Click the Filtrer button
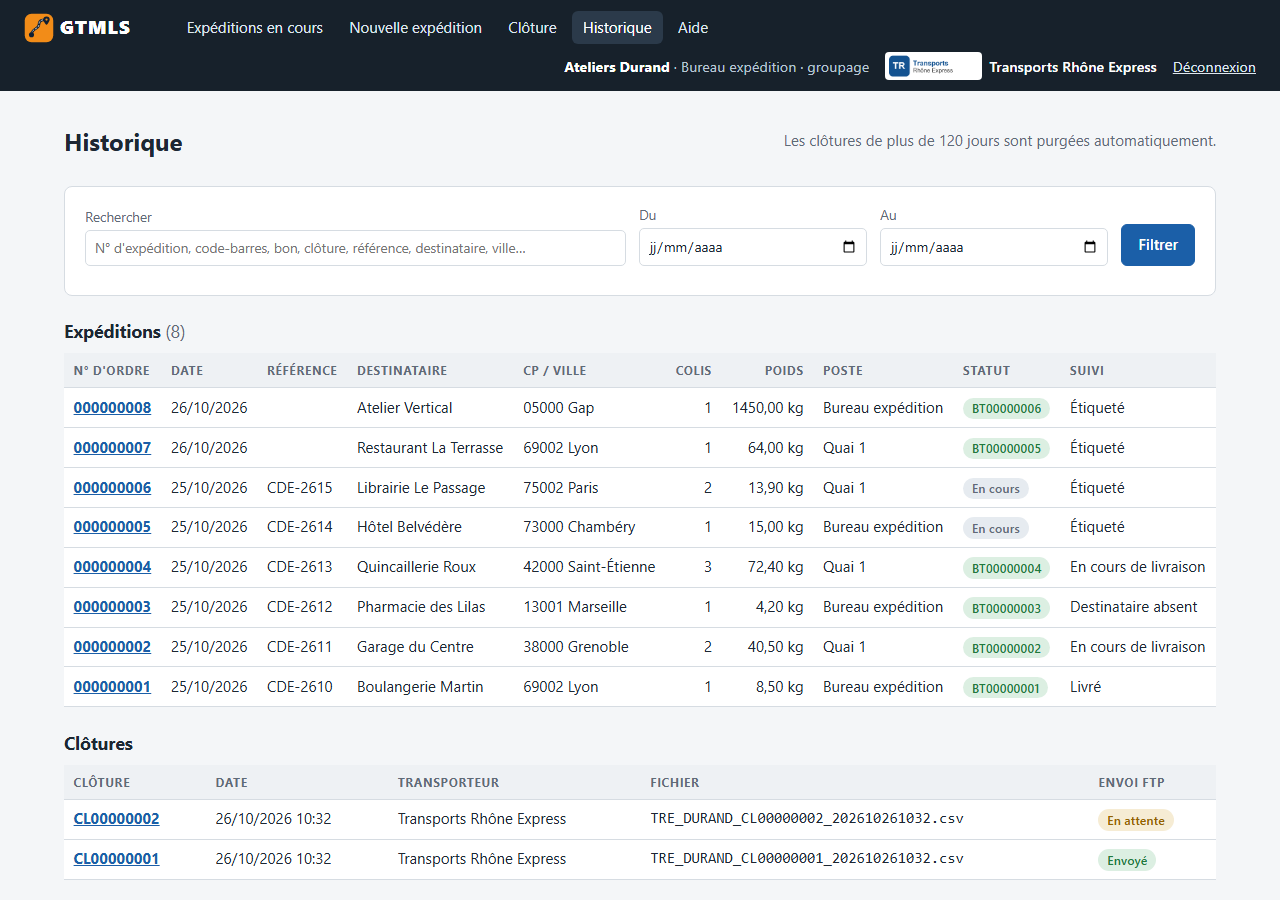The image size is (1280, 900). (x=1158, y=245)
